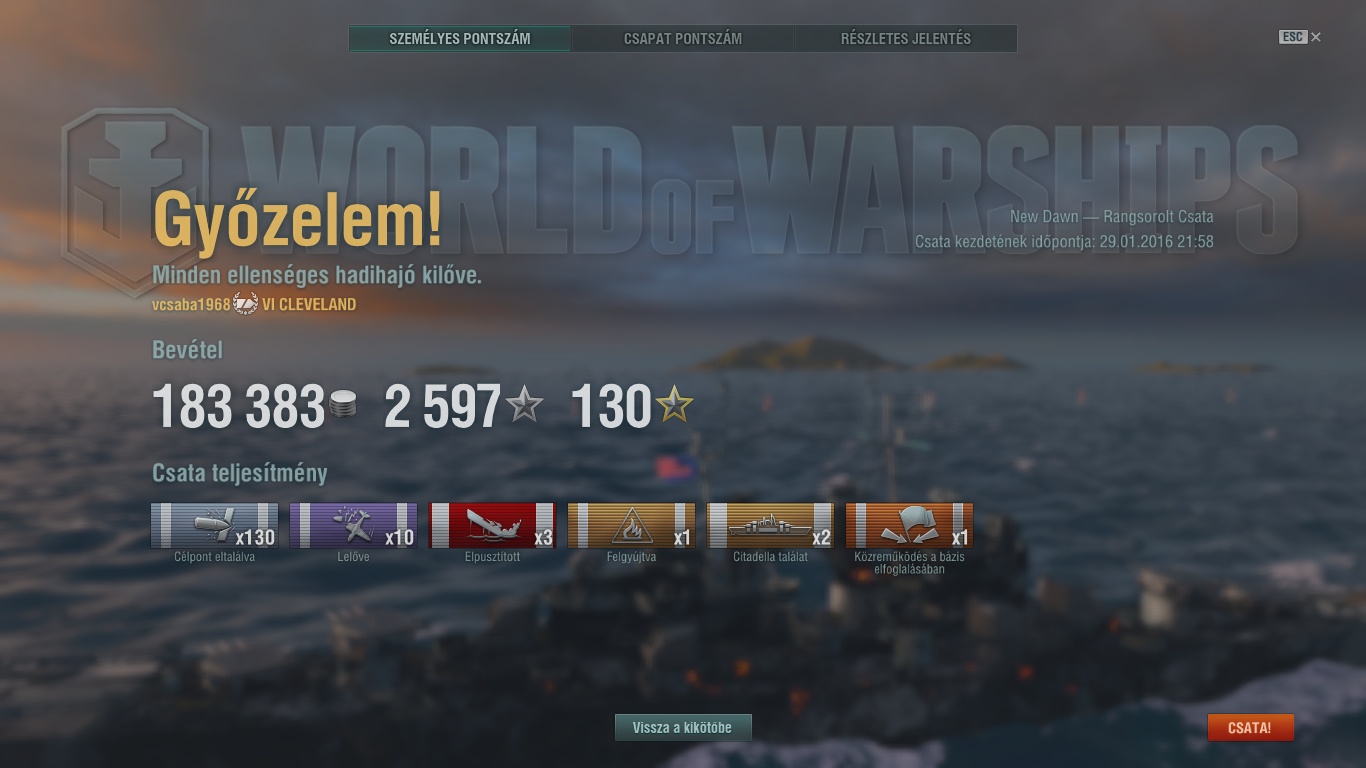Open the Személyes pontszám tab
The image size is (1366, 768).
click(x=460, y=39)
